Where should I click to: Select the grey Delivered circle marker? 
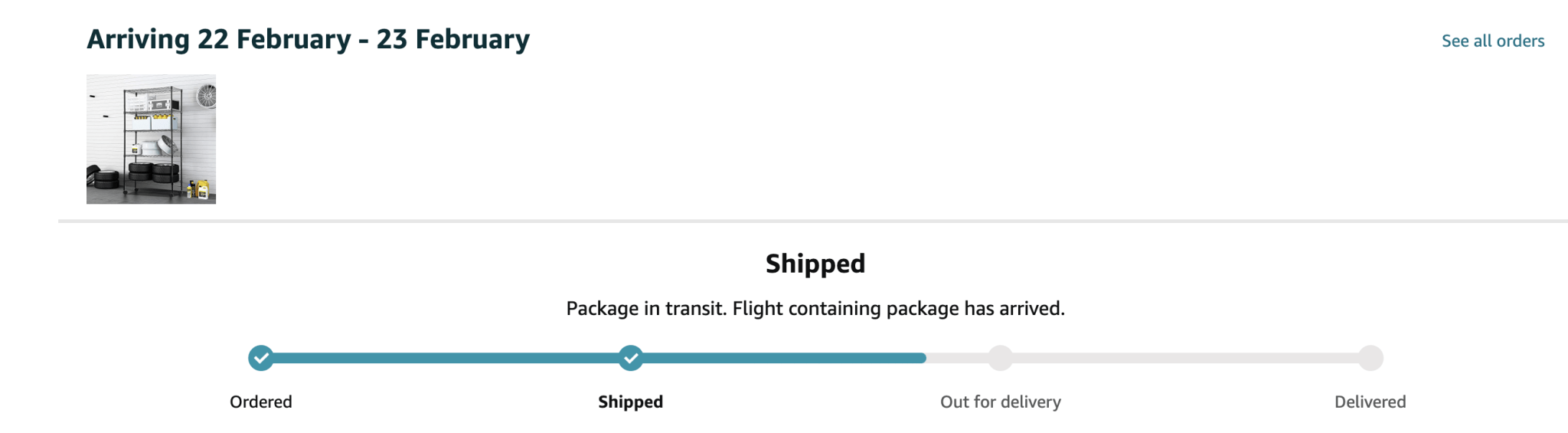click(1370, 358)
